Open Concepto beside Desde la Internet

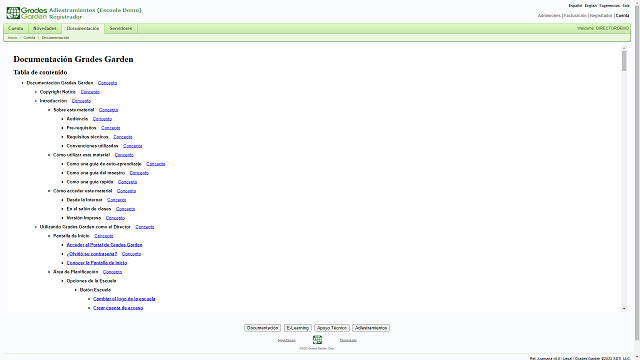(x=117, y=200)
